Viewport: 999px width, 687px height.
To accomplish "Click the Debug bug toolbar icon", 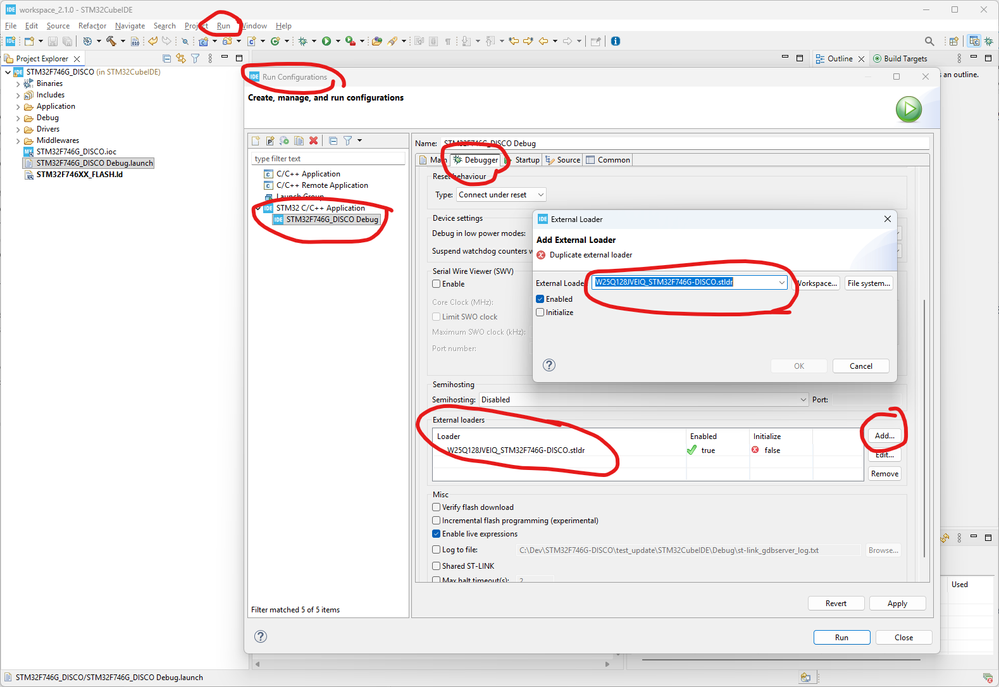I will coord(303,41).
